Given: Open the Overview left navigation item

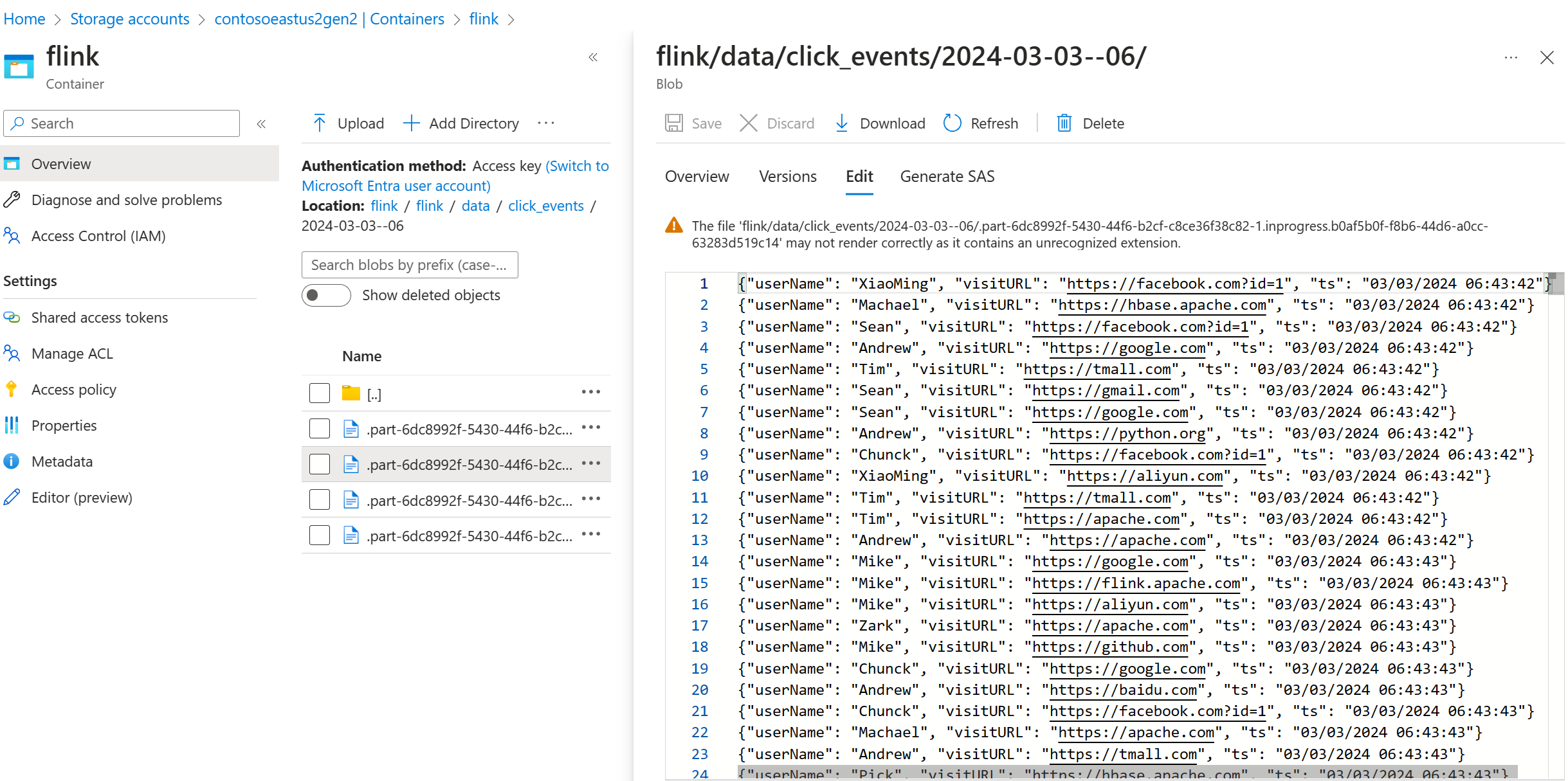Looking at the screenshot, I should pyautogui.click(x=62, y=163).
